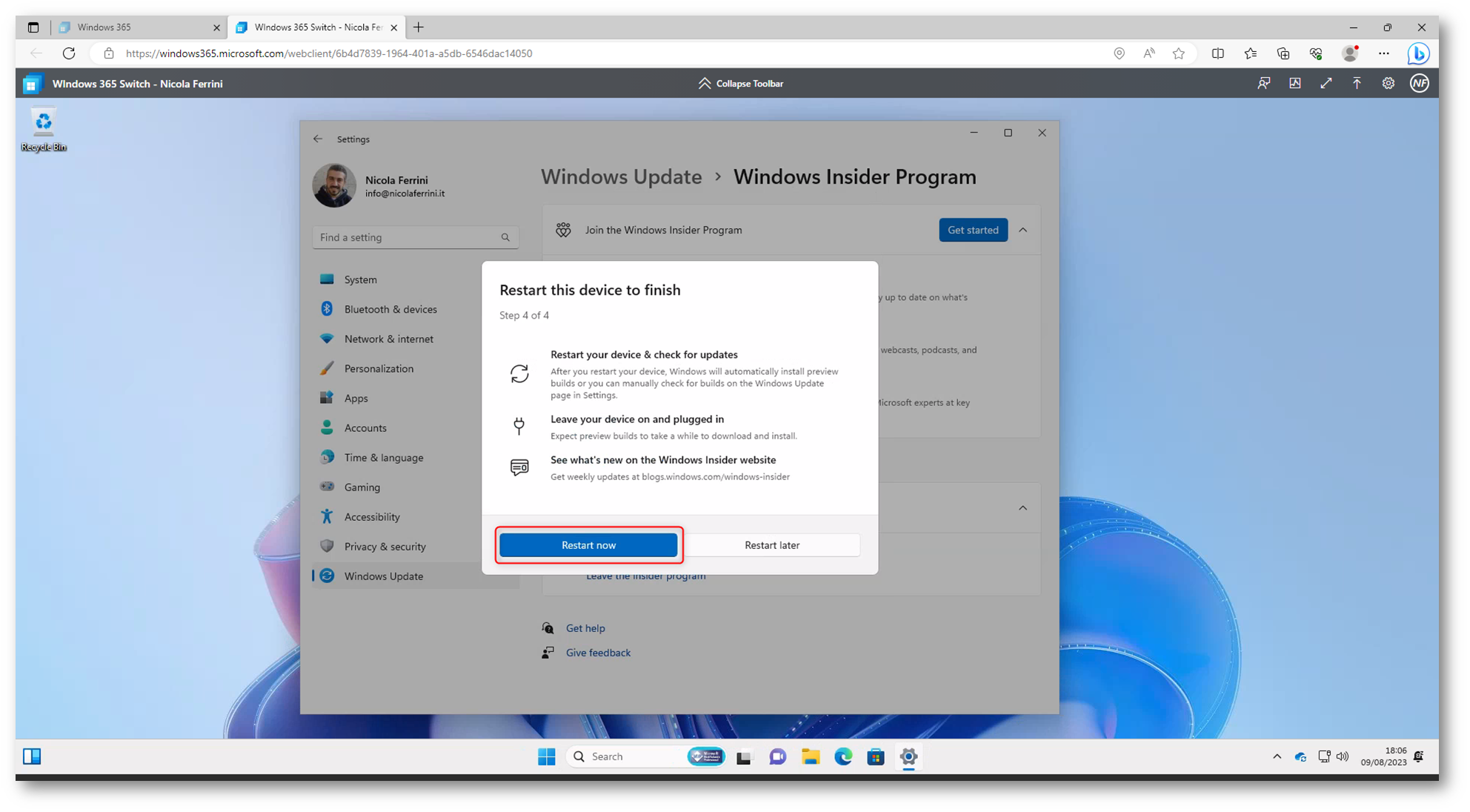This screenshot has width=1470, height=812.
Task: Click the Nicola Ferrini profile picture
Action: (334, 185)
